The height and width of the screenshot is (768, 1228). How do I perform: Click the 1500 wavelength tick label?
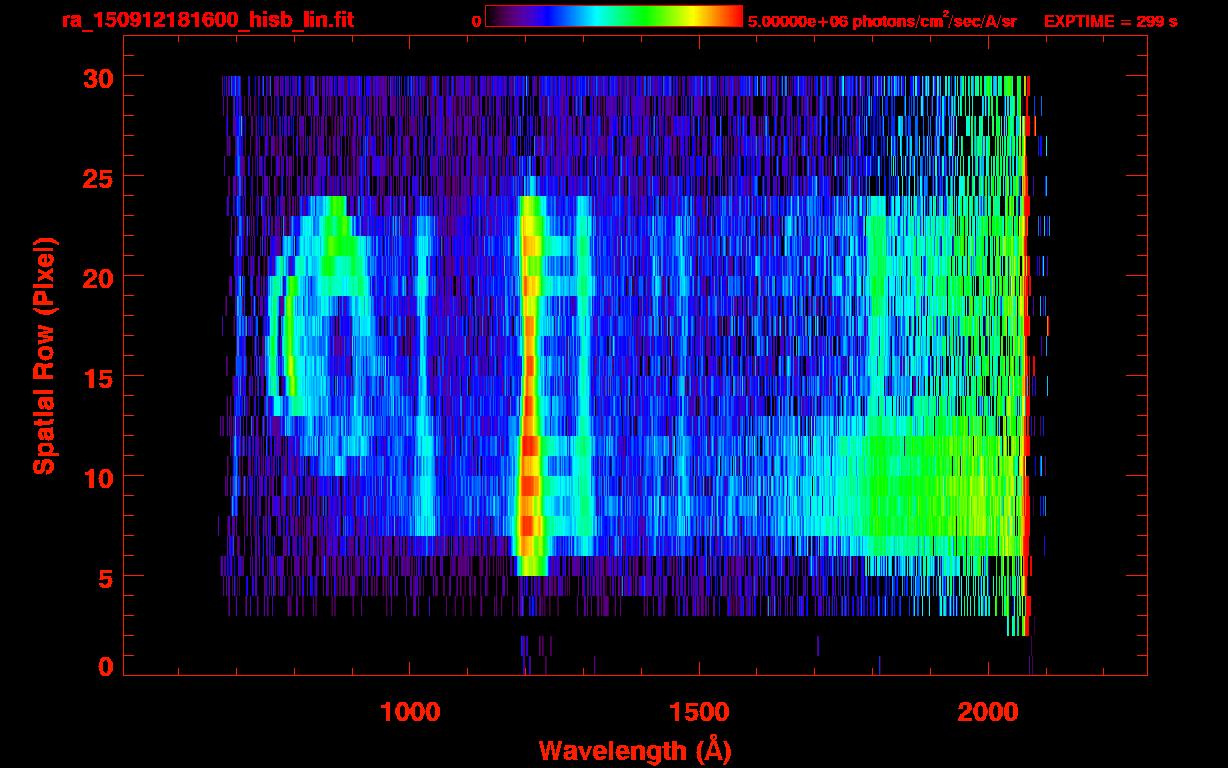[x=699, y=712]
